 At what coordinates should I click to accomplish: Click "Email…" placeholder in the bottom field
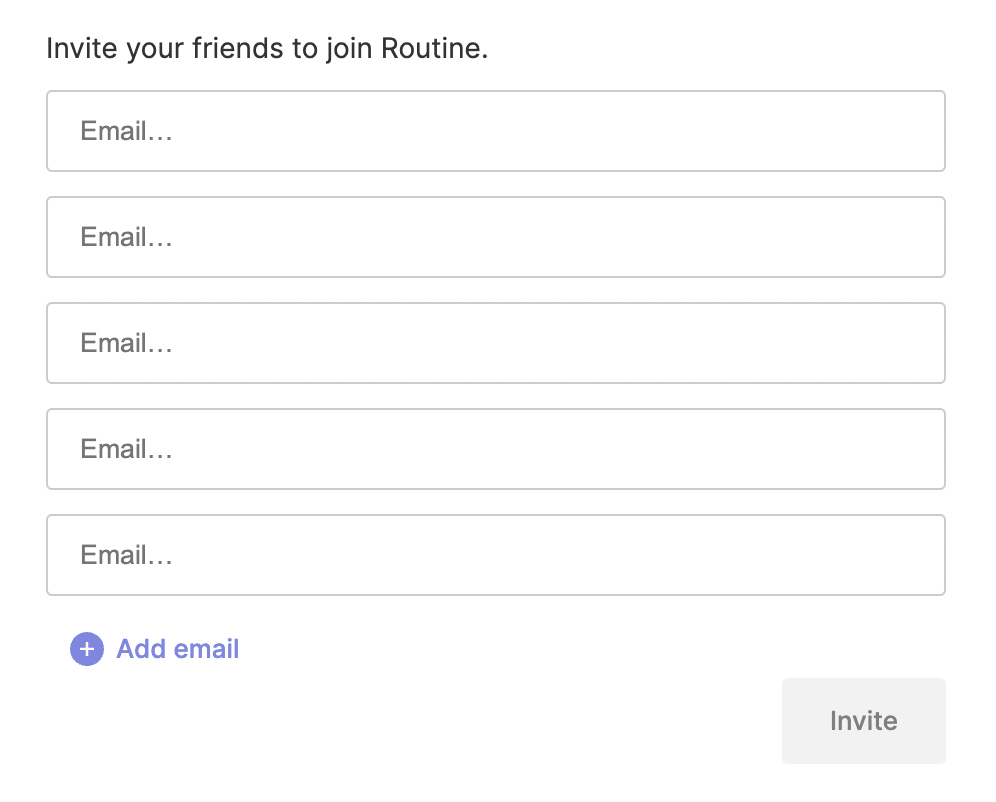[x=126, y=555]
